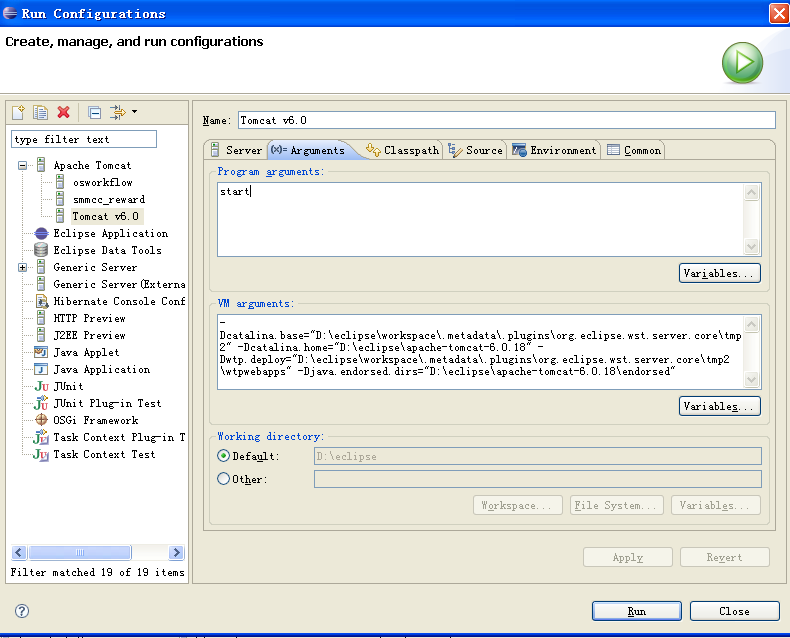Image resolution: width=790 pixels, height=638 pixels.
Task: Click the Task Context Plug-in Test icon
Action: tap(41, 437)
